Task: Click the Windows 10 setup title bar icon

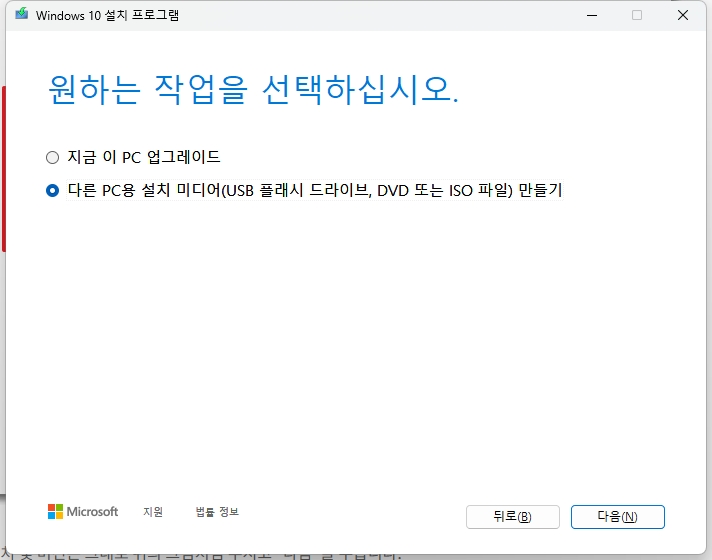Action: pos(21,15)
